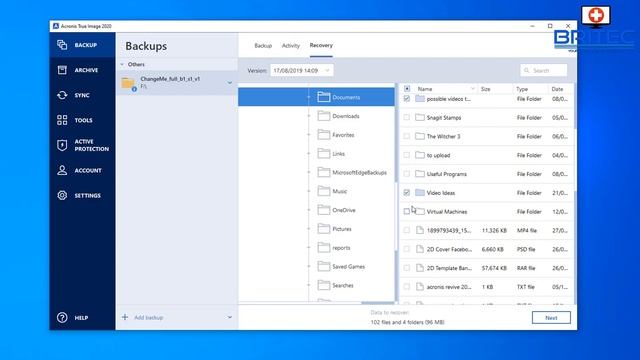Viewport: 640px width, 360px height.
Task: Select the reports folder icon in tree
Action: point(324,247)
